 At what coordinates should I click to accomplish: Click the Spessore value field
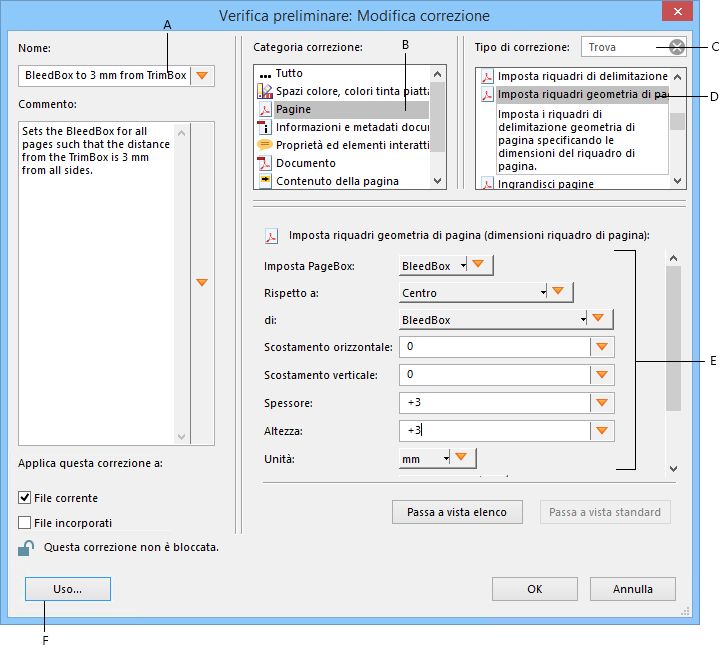[x=494, y=403]
